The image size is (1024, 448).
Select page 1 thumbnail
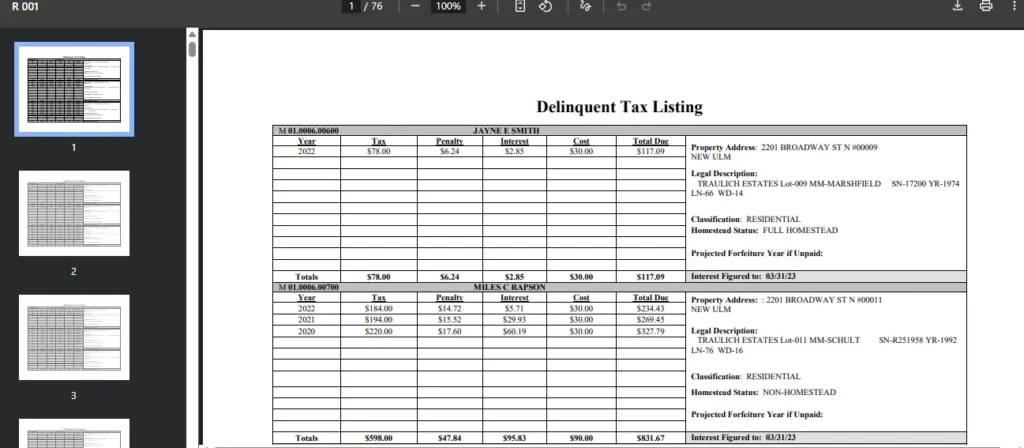click(74, 89)
